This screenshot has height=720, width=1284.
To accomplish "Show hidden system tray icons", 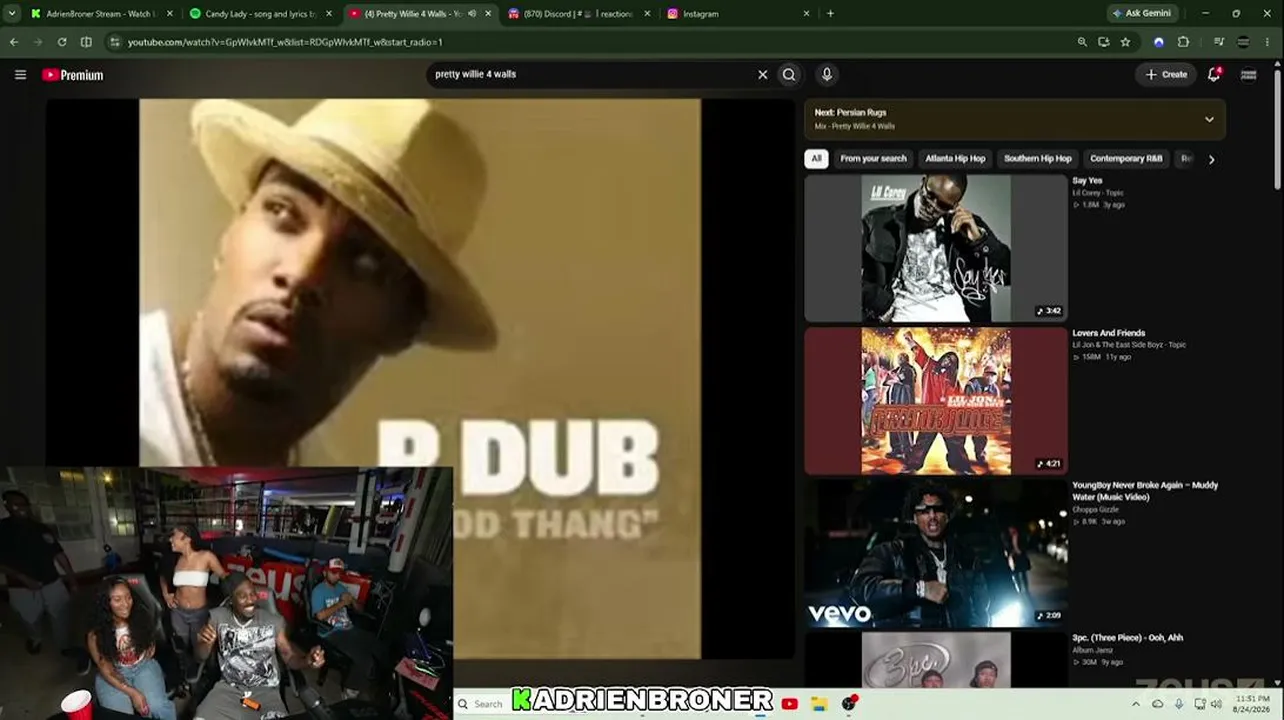I will (x=1135, y=704).
